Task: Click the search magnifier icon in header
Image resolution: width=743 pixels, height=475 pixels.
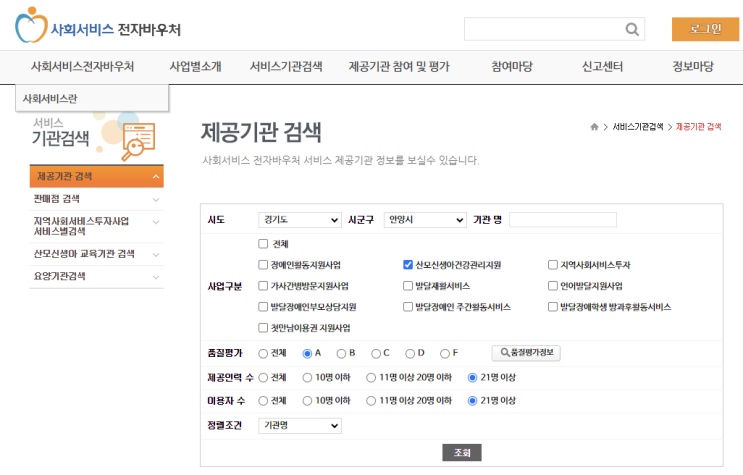Action: (632, 29)
